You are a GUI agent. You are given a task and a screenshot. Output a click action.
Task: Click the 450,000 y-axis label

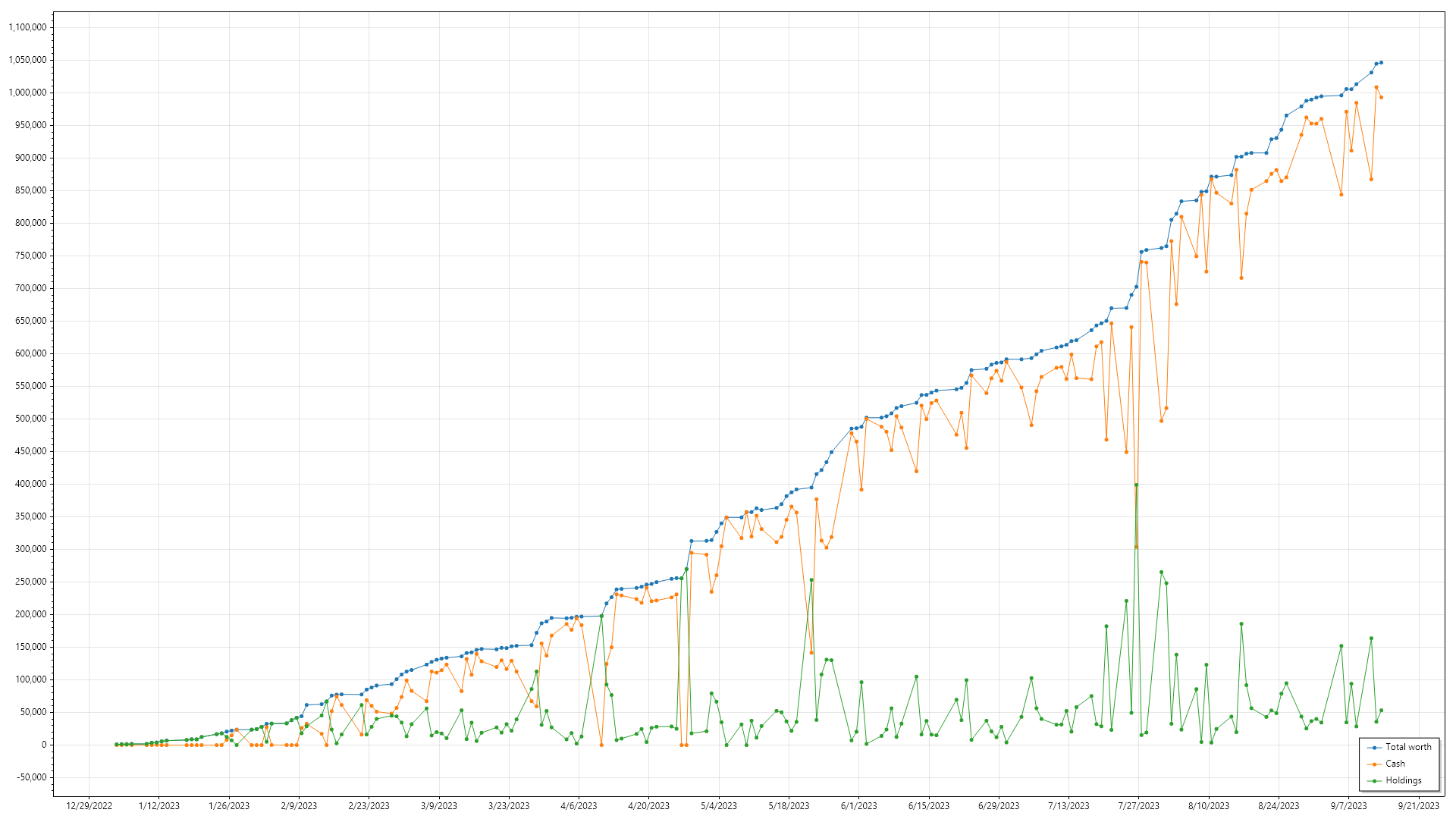31,451
